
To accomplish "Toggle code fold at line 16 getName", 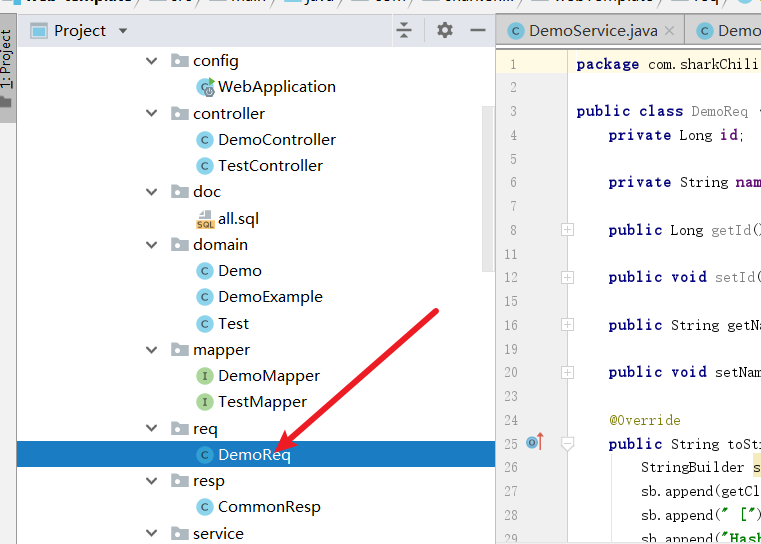I will pos(567,325).
